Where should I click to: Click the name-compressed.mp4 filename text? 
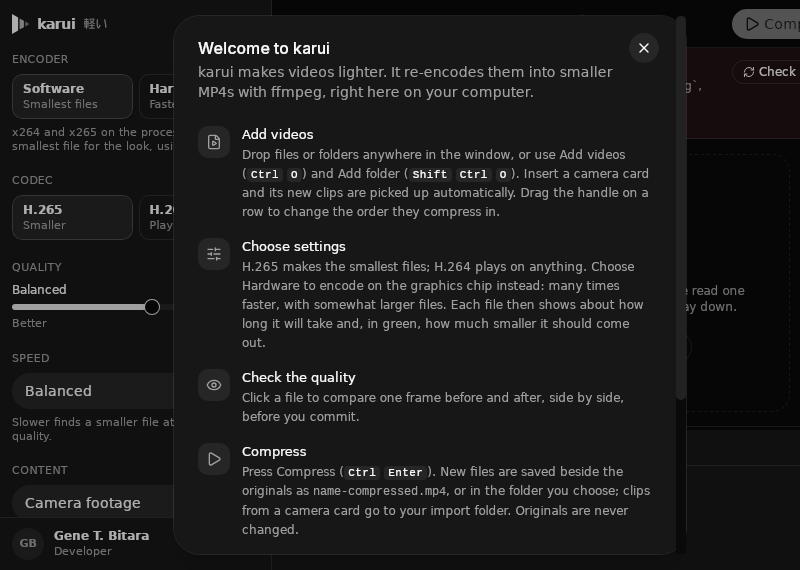(380, 491)
